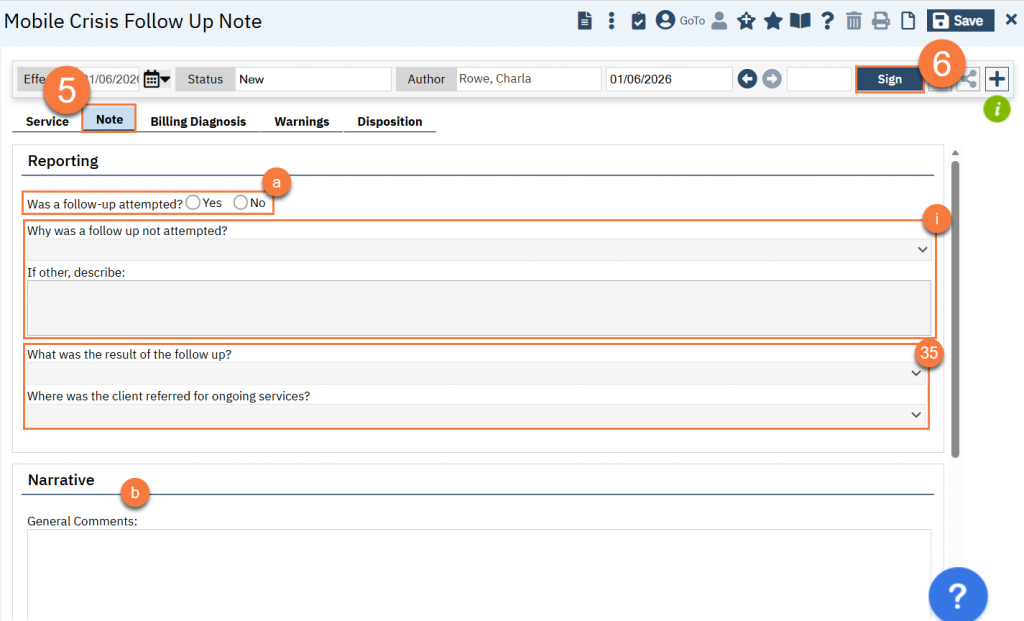Click the Save button
This screenshot has width=1024, height=621.
[x=958, y=21]
